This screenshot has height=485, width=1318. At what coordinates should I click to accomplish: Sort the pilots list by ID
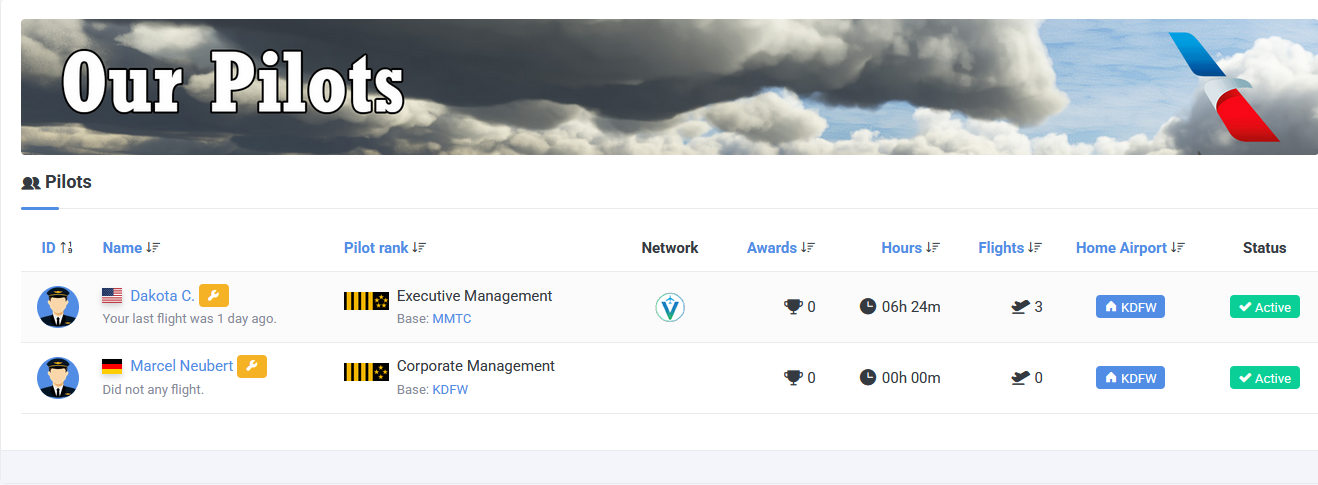[x=56, y=248]
